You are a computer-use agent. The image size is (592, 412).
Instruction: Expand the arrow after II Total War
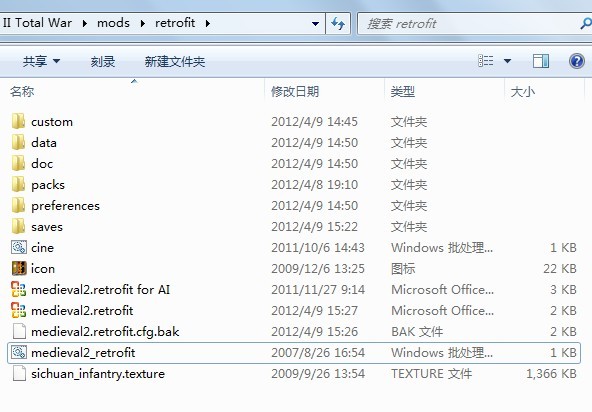point(85,23)
